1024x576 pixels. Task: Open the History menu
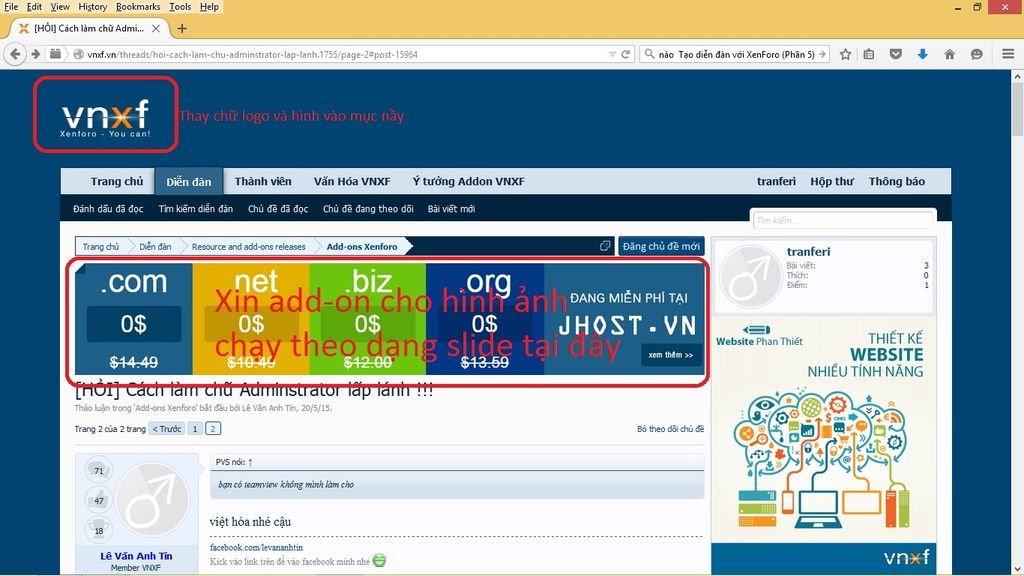pyautogui.click(x=93, y=7)
